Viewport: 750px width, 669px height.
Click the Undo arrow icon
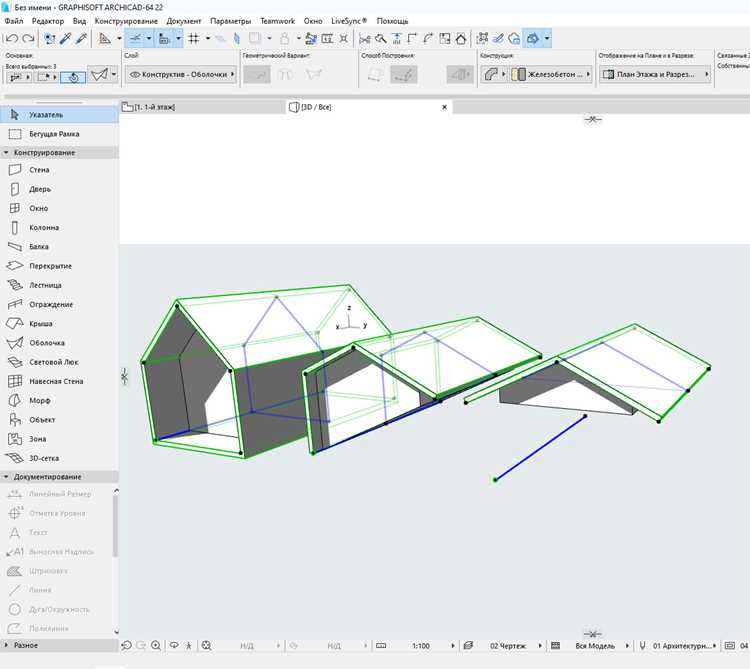pyautogui.click(x=12, y=39)
